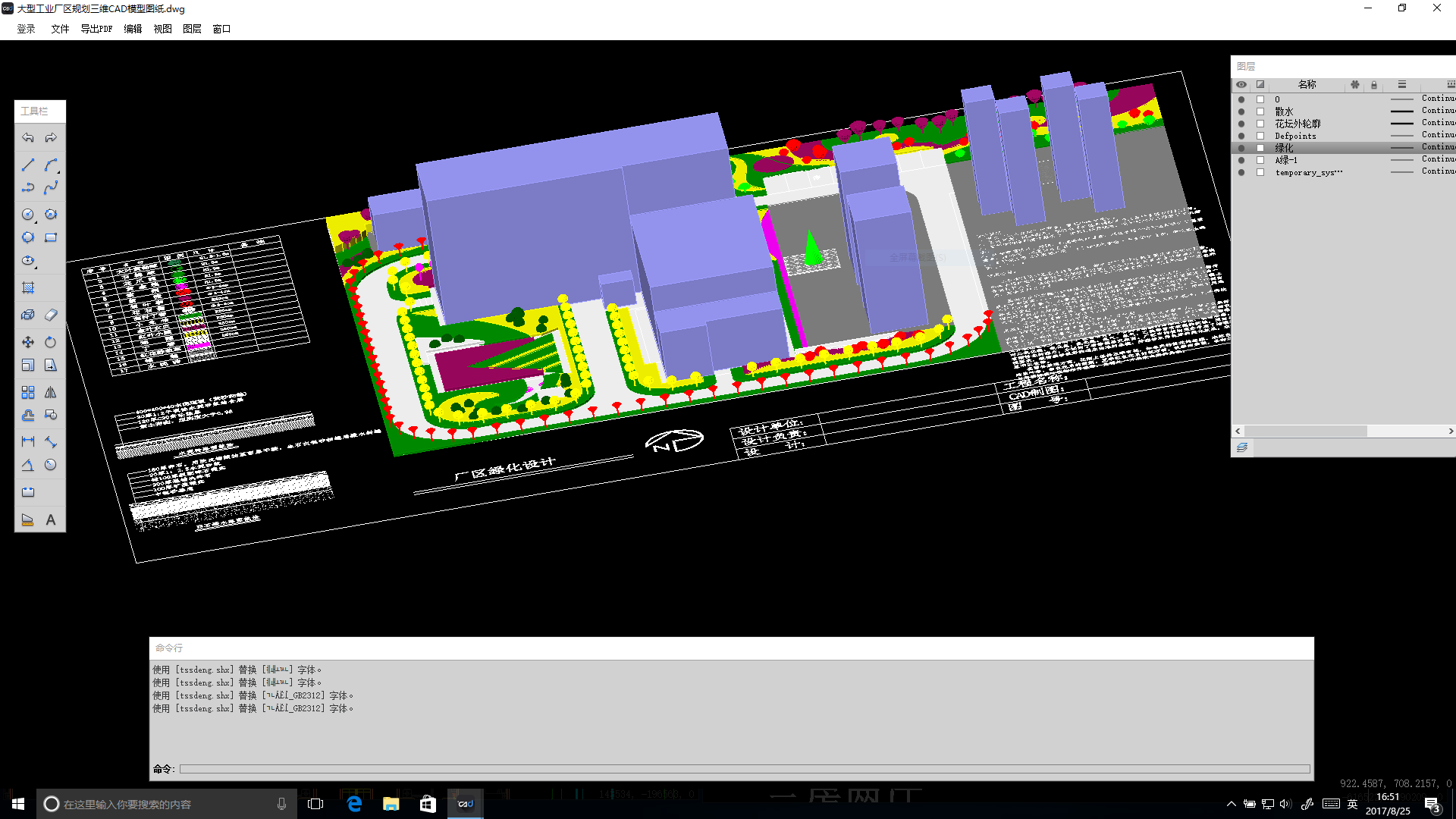Image resolution: width=1456 pixels, height=819 pixels.
Task: Click the lineweight column header
Action: coord(1402,84)
